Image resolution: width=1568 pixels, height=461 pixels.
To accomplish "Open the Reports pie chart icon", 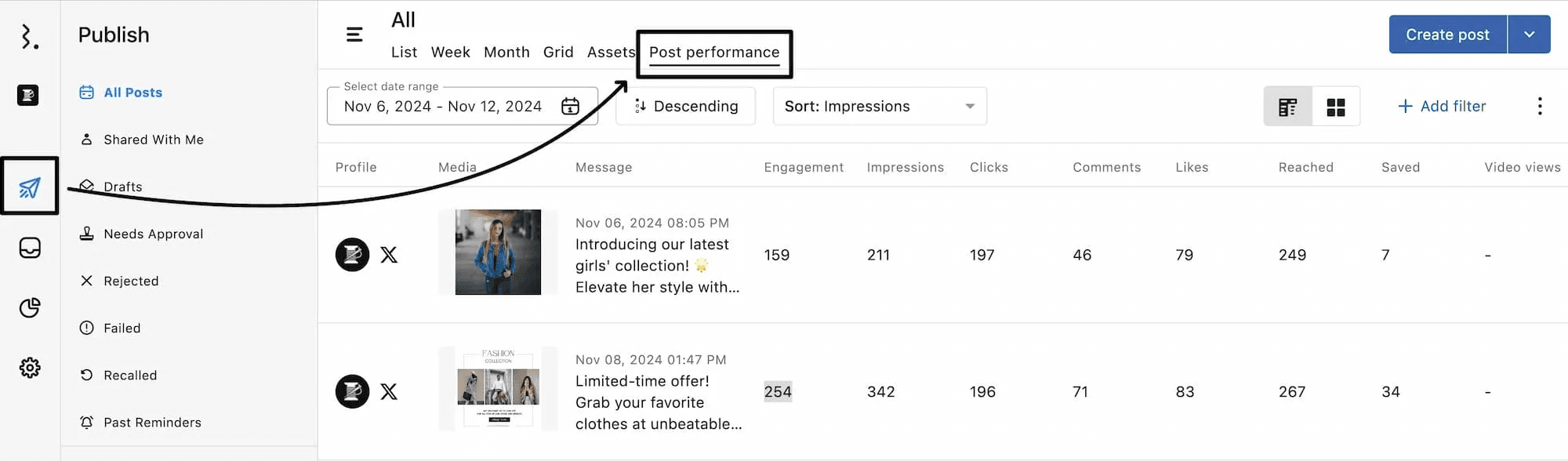I will [x=30, y=308].
